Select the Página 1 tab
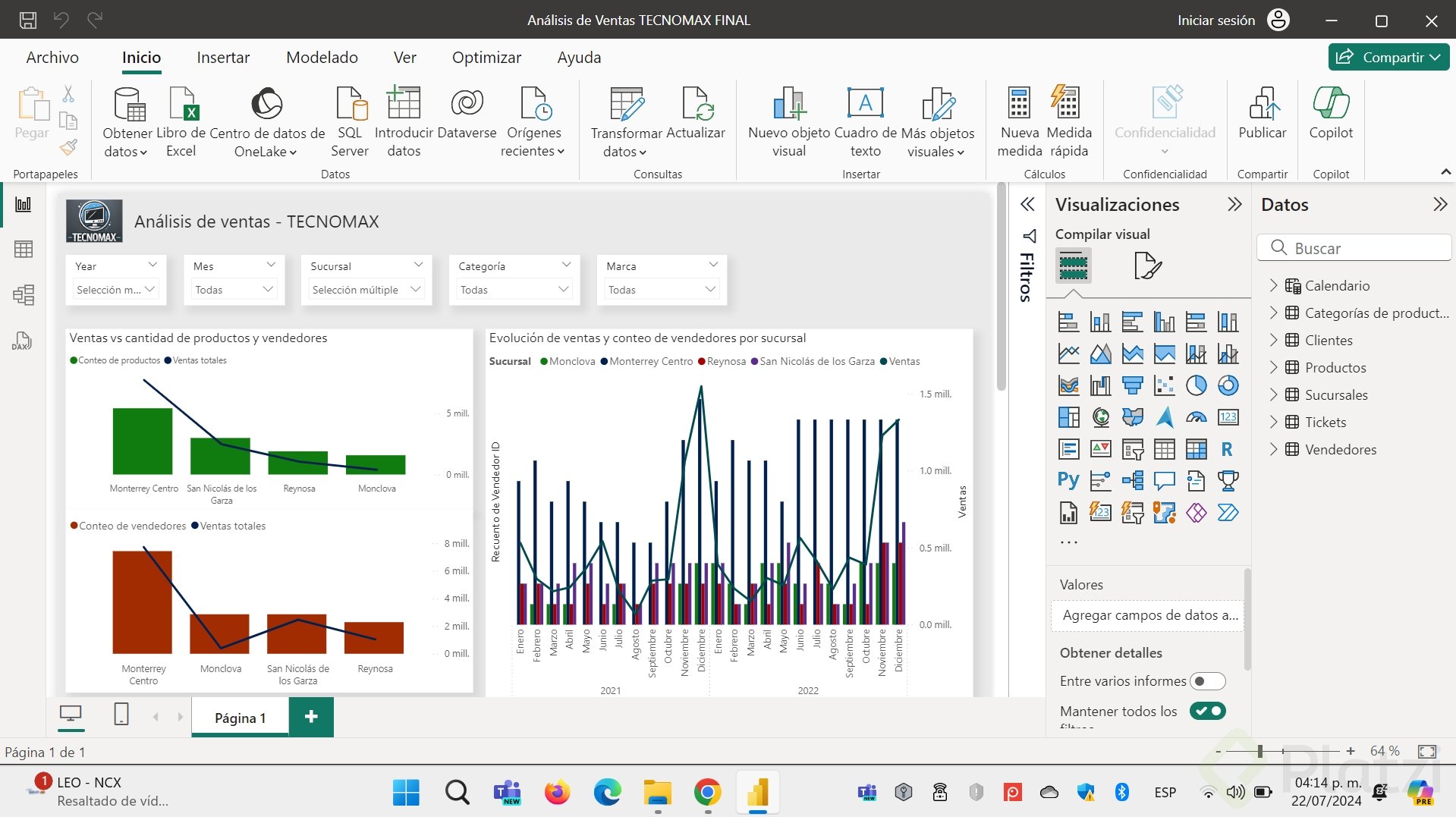 [x=240, y=718]
